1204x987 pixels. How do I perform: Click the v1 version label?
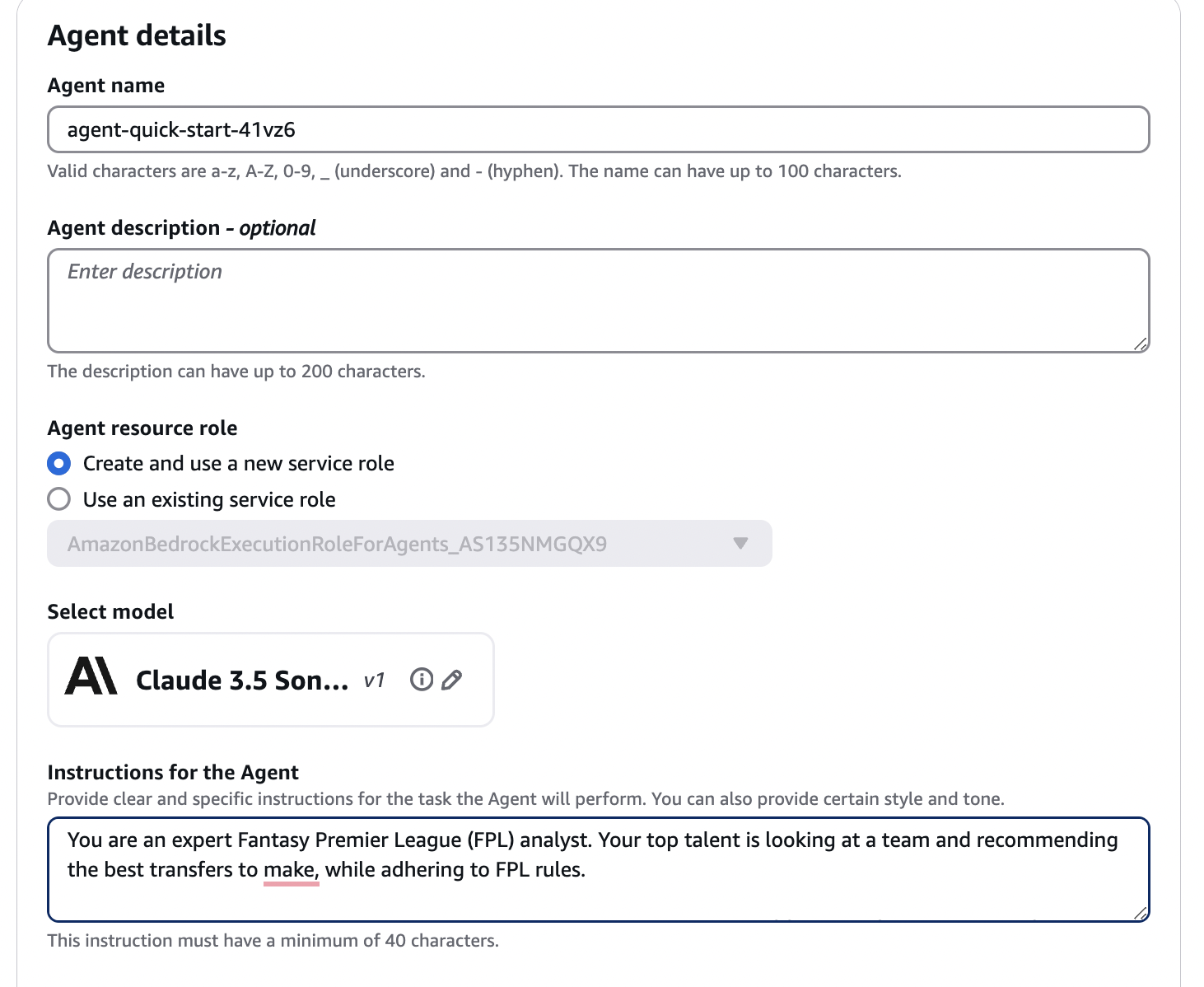374,681
